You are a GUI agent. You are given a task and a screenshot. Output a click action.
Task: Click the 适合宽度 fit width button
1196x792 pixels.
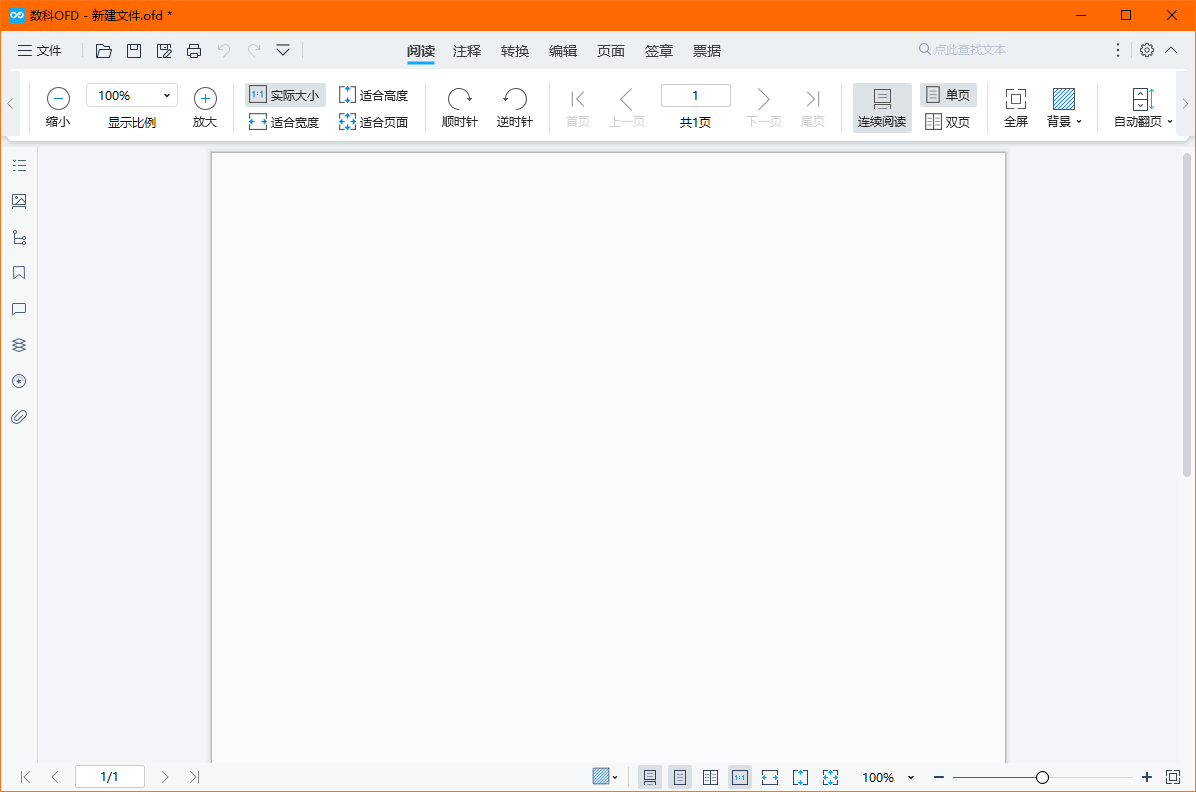pyautogui.click(x=284, y=122)
